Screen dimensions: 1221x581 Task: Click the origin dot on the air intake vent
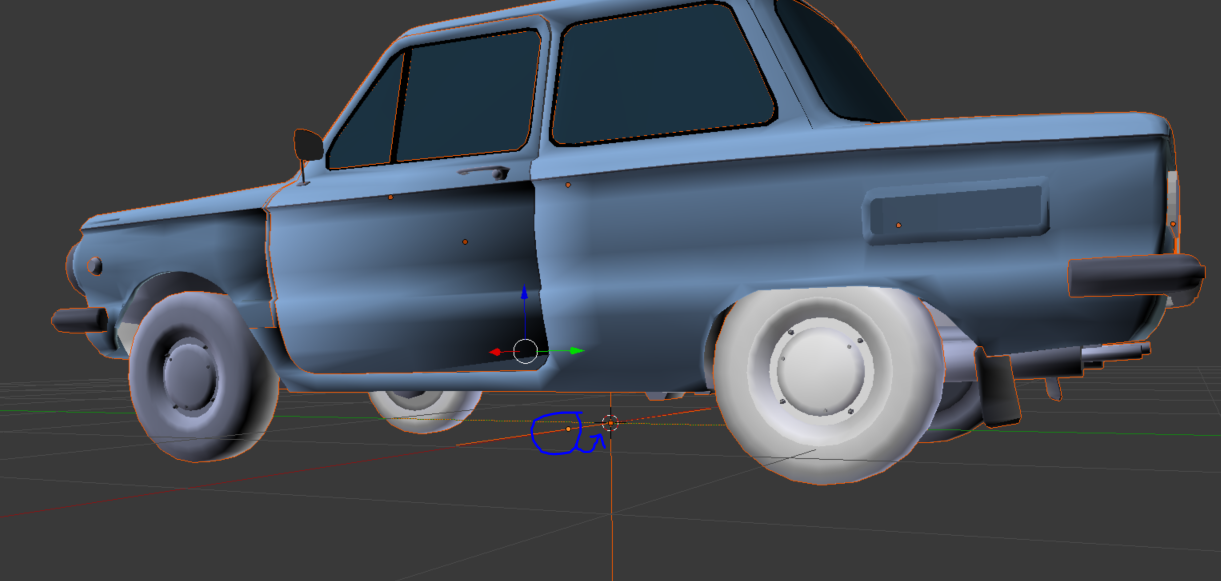point(898,226)
